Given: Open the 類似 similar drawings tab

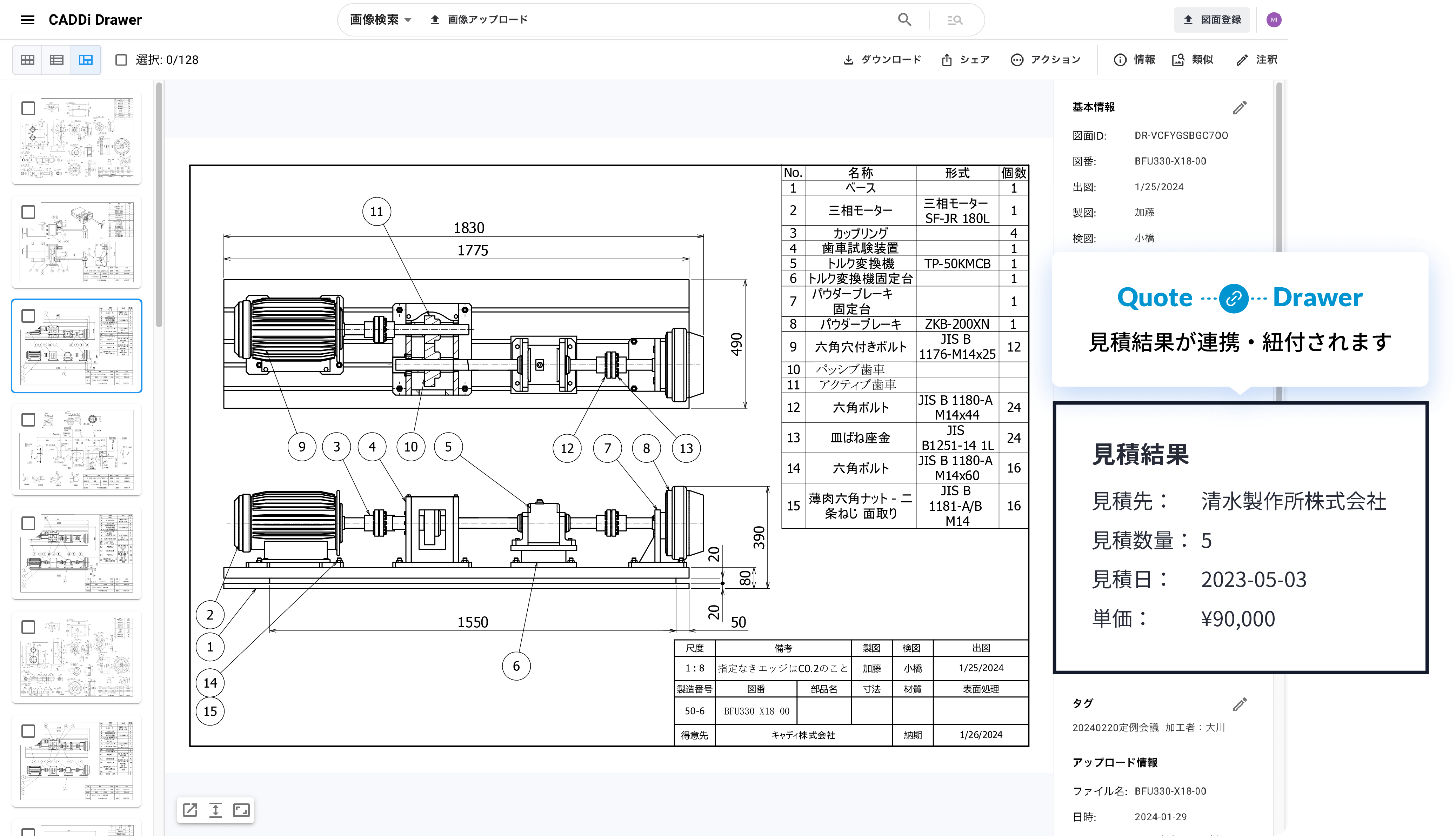Looking at the screenshot, I should coord(1193,60).
